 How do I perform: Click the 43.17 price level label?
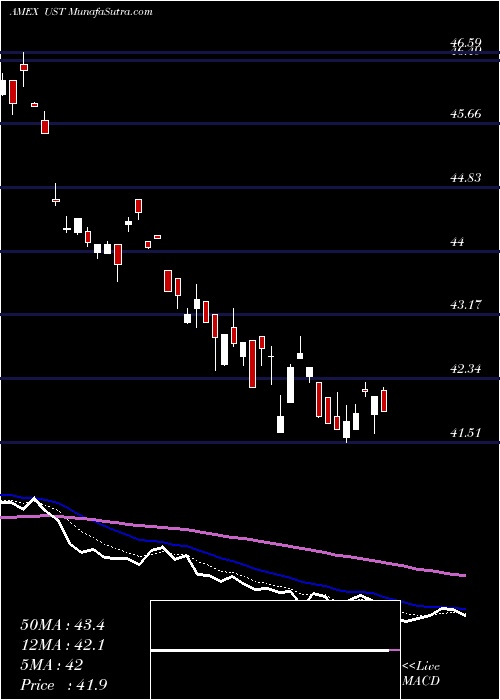(466, 305)
